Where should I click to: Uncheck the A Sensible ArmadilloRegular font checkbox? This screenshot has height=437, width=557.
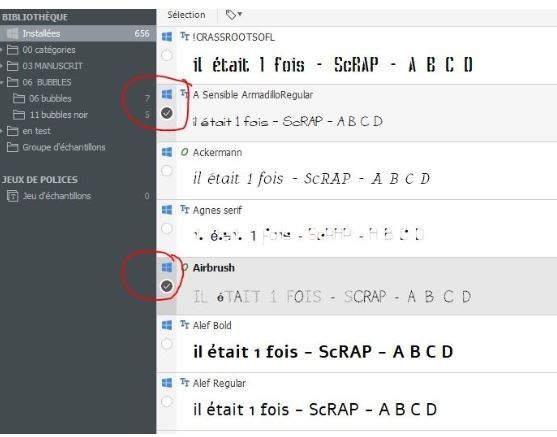167,113
